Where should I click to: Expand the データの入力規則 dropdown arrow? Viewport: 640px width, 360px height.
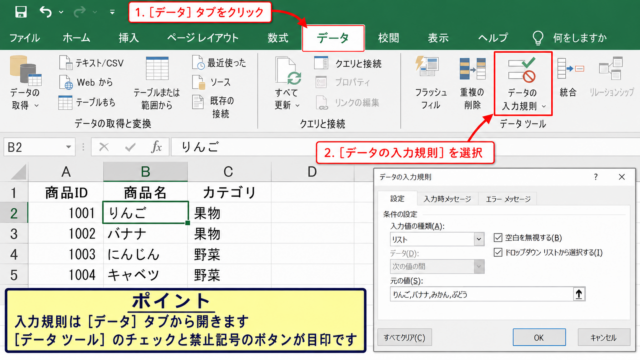(544, 107)
